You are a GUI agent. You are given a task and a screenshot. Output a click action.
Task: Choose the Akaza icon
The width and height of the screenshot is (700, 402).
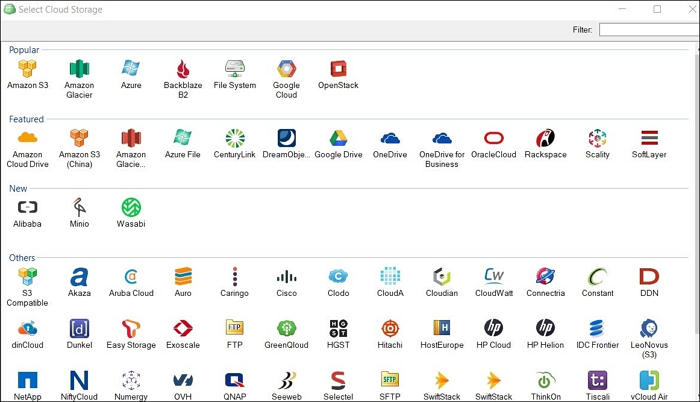pyautogui.click(x=79, y=282)
